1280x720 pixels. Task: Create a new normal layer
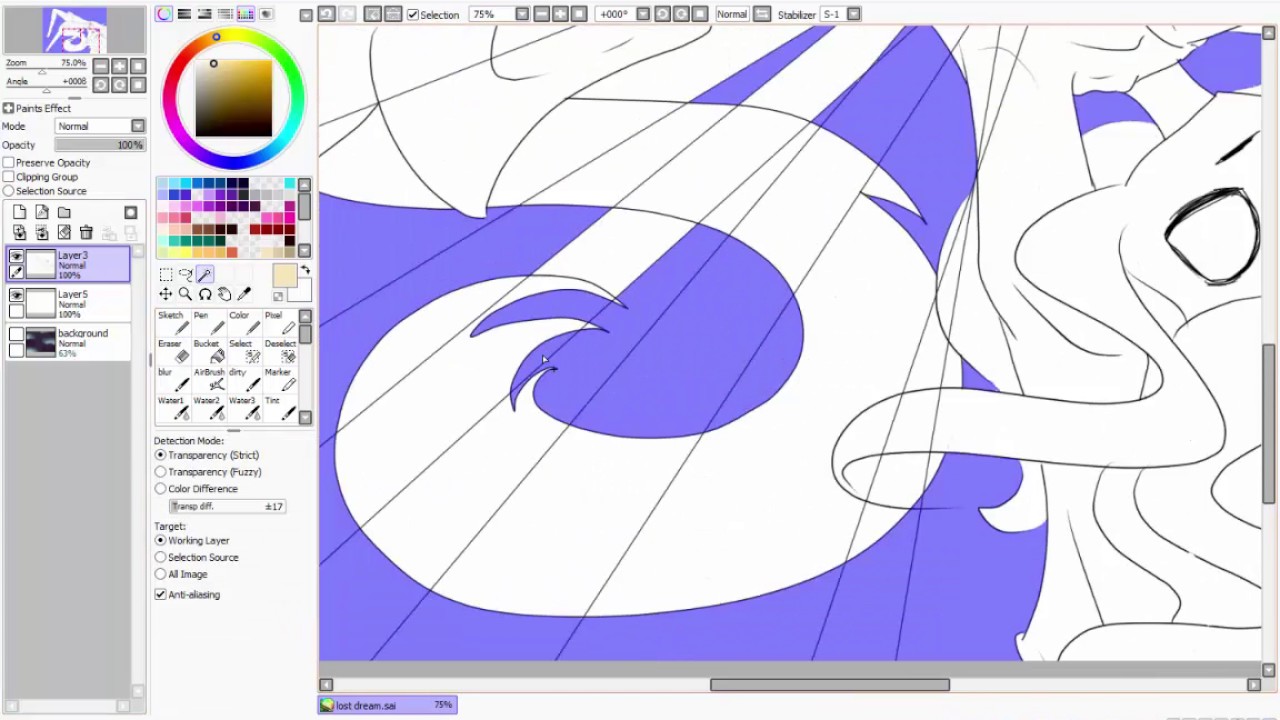pyautogui.click(x=20, y=212)
